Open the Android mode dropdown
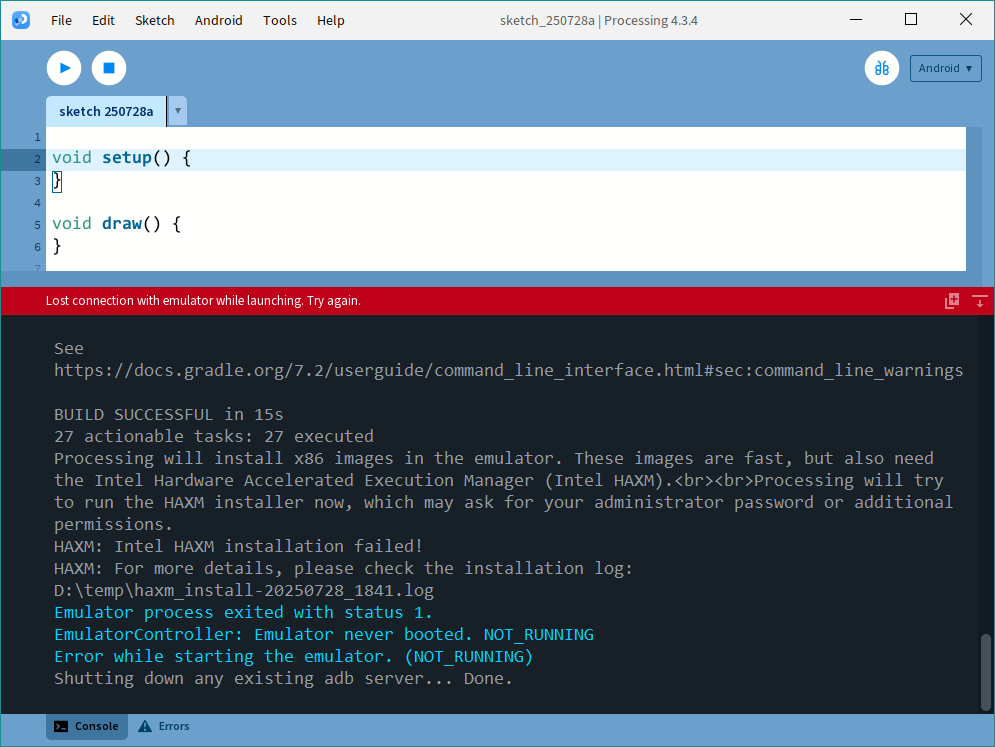The image size is (995, 747). [x=945, y=68]
